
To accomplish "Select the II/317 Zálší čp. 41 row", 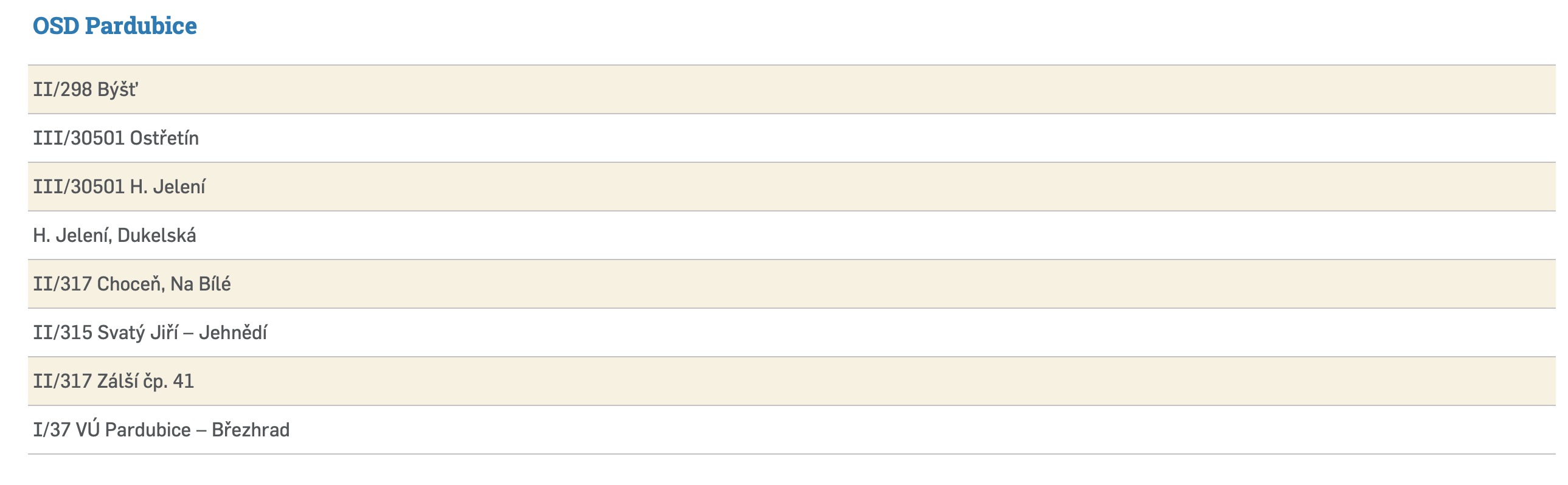I will (x=791, y=382).
